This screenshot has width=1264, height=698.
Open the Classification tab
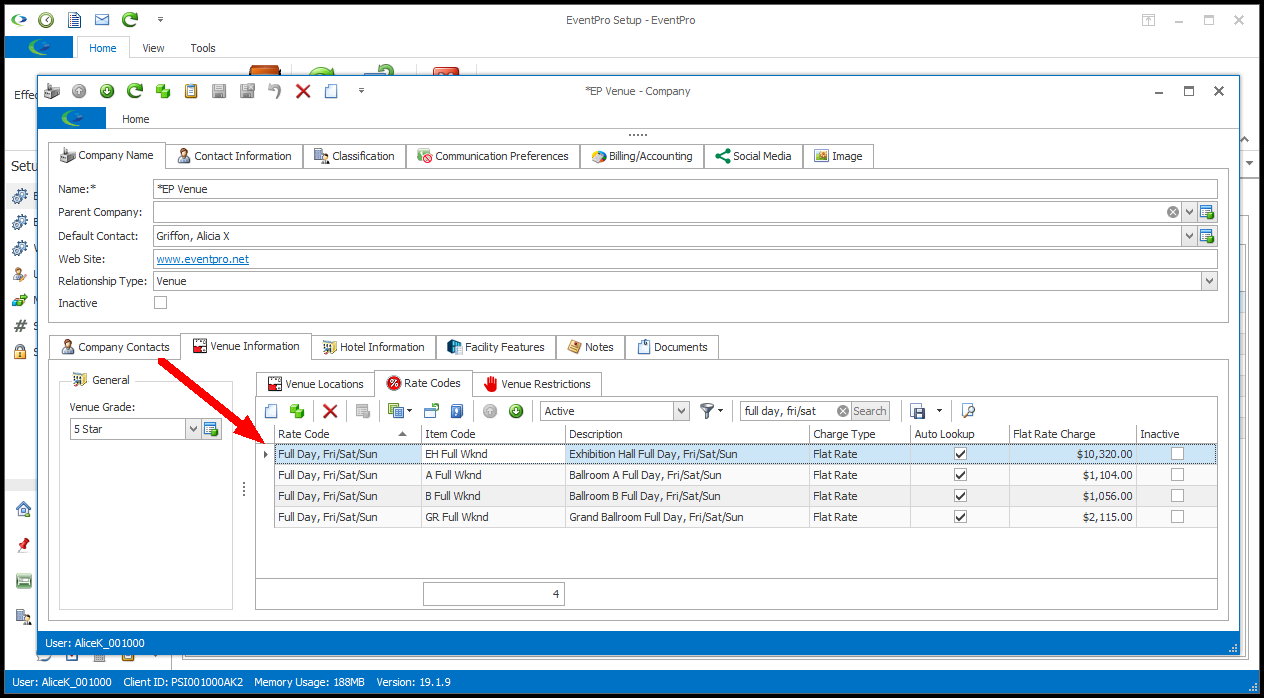click(354, 156)
